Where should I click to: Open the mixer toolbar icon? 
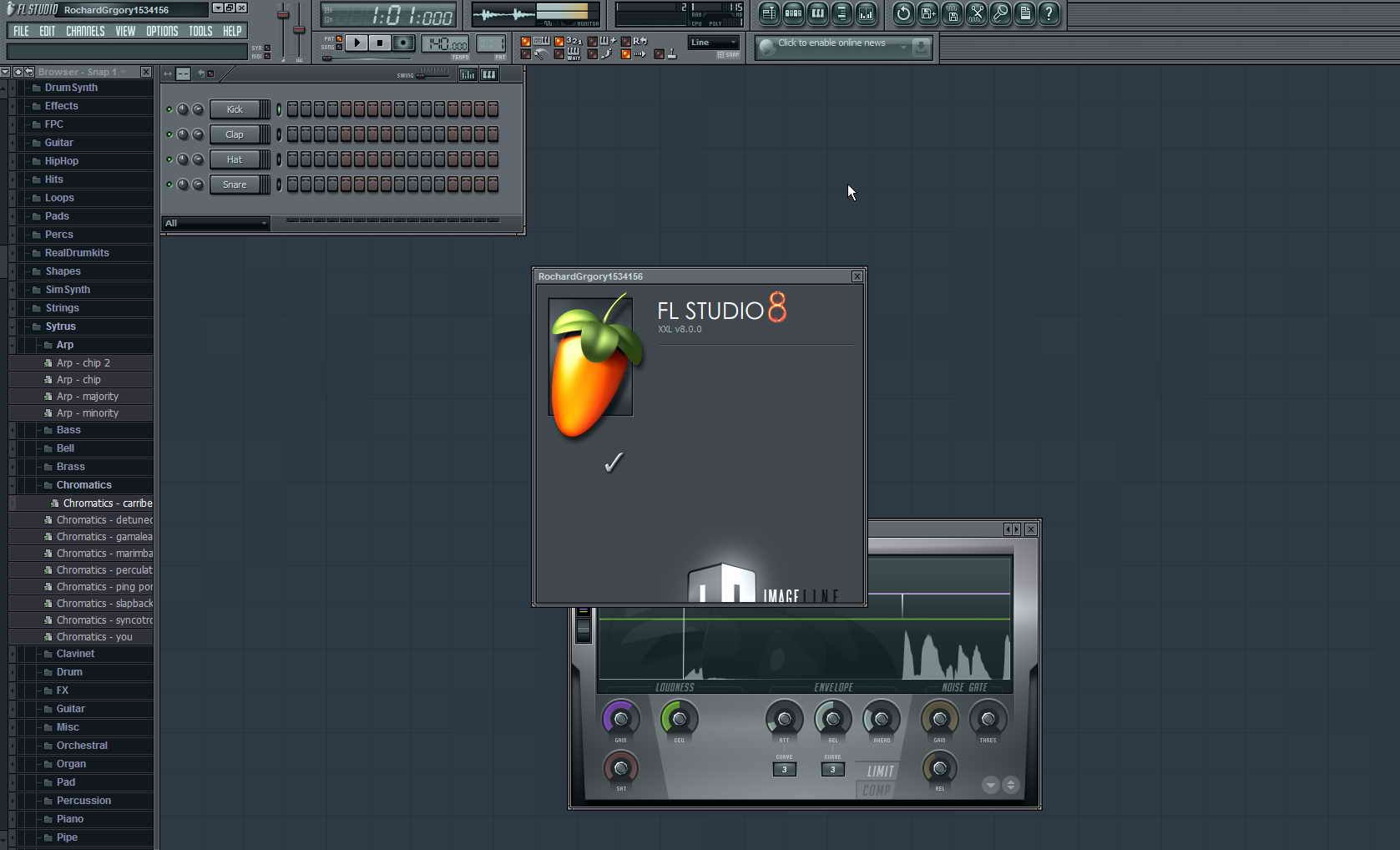point(866,13)
